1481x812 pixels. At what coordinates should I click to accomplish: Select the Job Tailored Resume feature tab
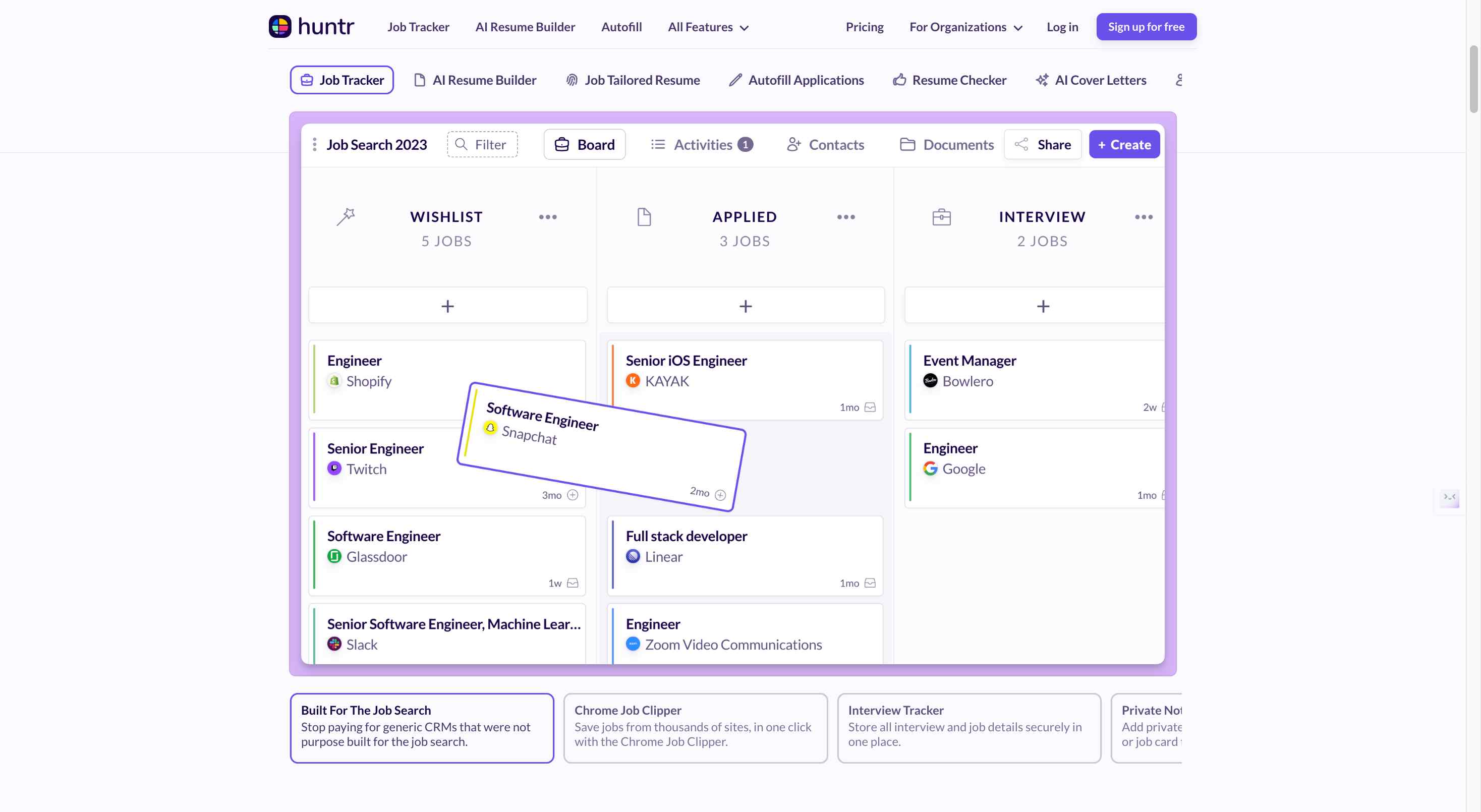coord(633,80)
